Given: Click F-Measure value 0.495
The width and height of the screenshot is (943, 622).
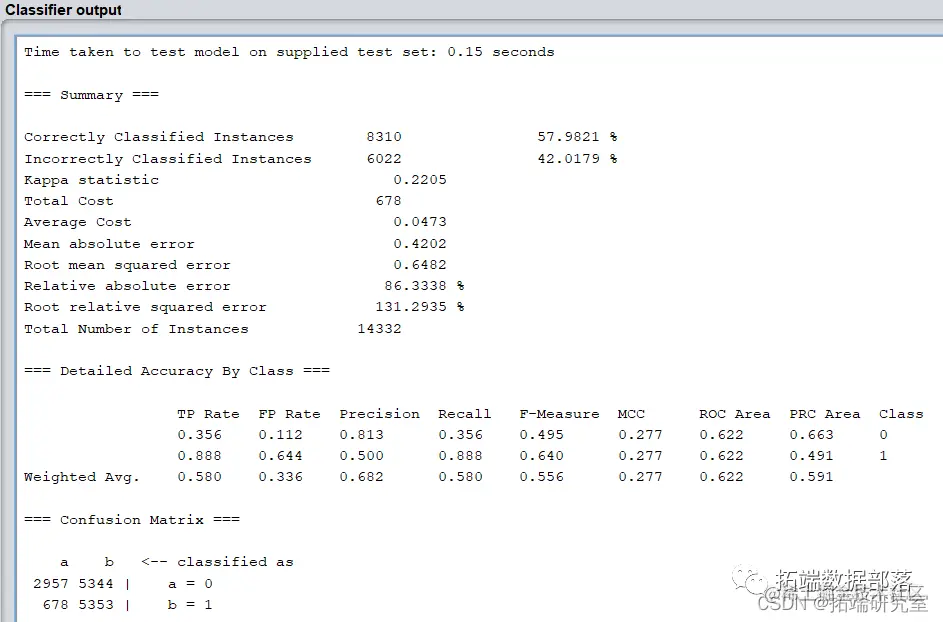Looking at the screenshot, I should [x=541, y=435].
